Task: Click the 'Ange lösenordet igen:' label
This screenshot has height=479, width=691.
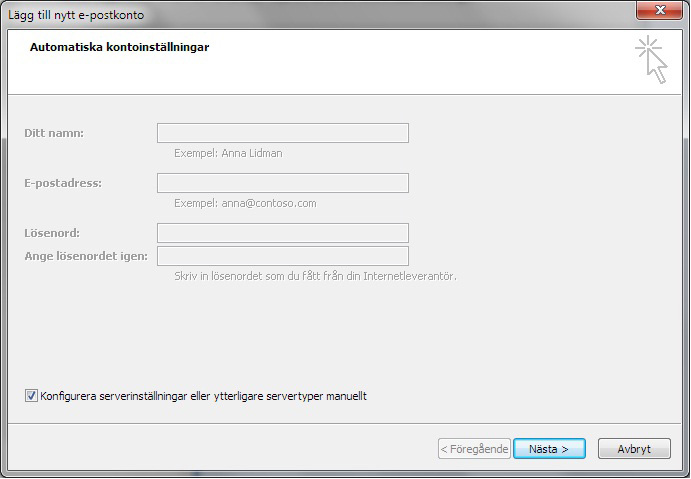Action: point(86,256)
